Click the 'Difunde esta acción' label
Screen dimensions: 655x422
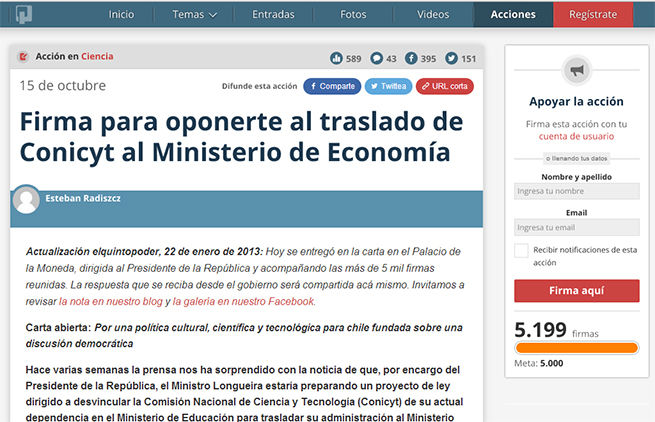tap(259, 86)
